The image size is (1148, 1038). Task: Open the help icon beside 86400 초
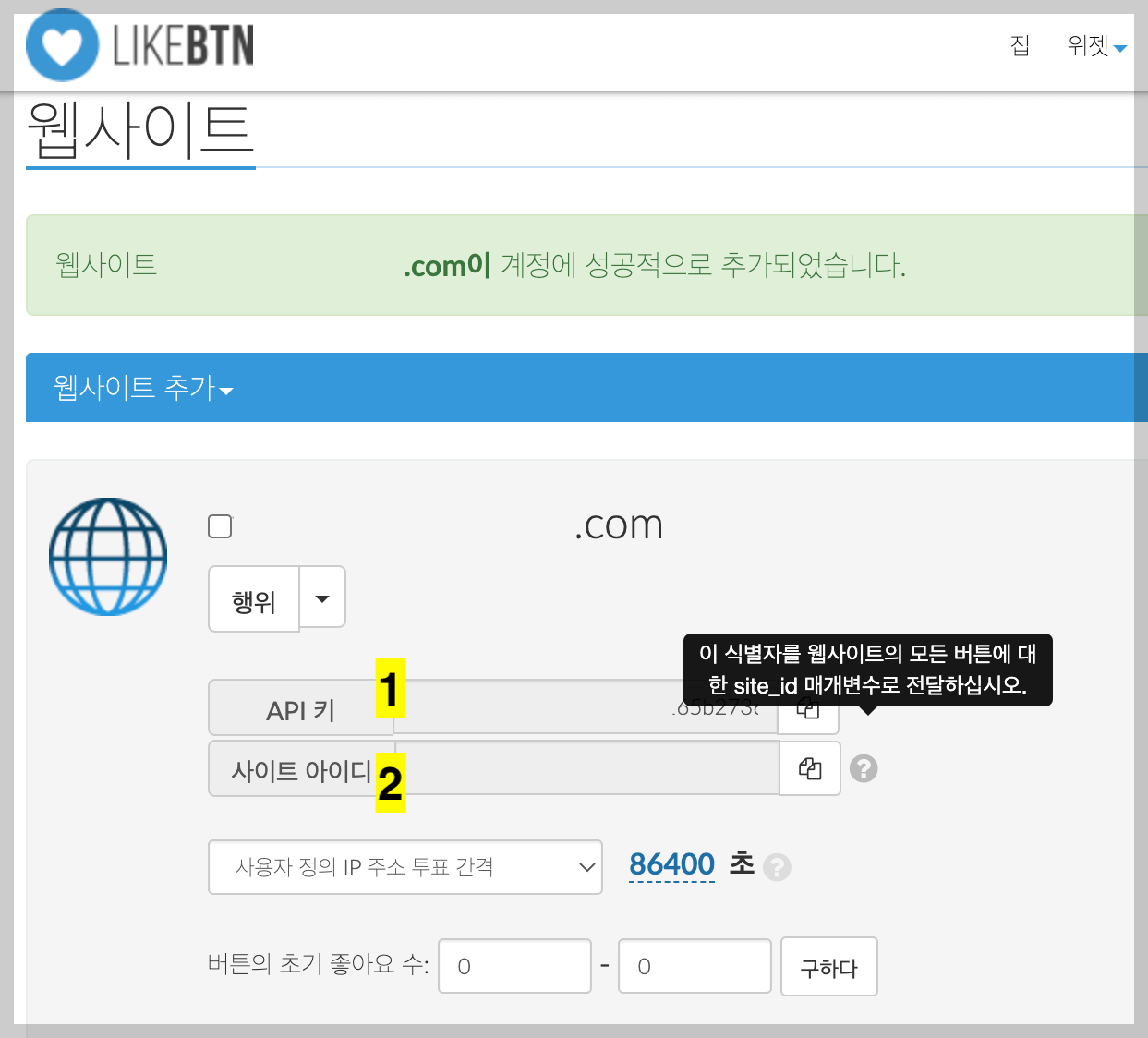coord(778,868)
